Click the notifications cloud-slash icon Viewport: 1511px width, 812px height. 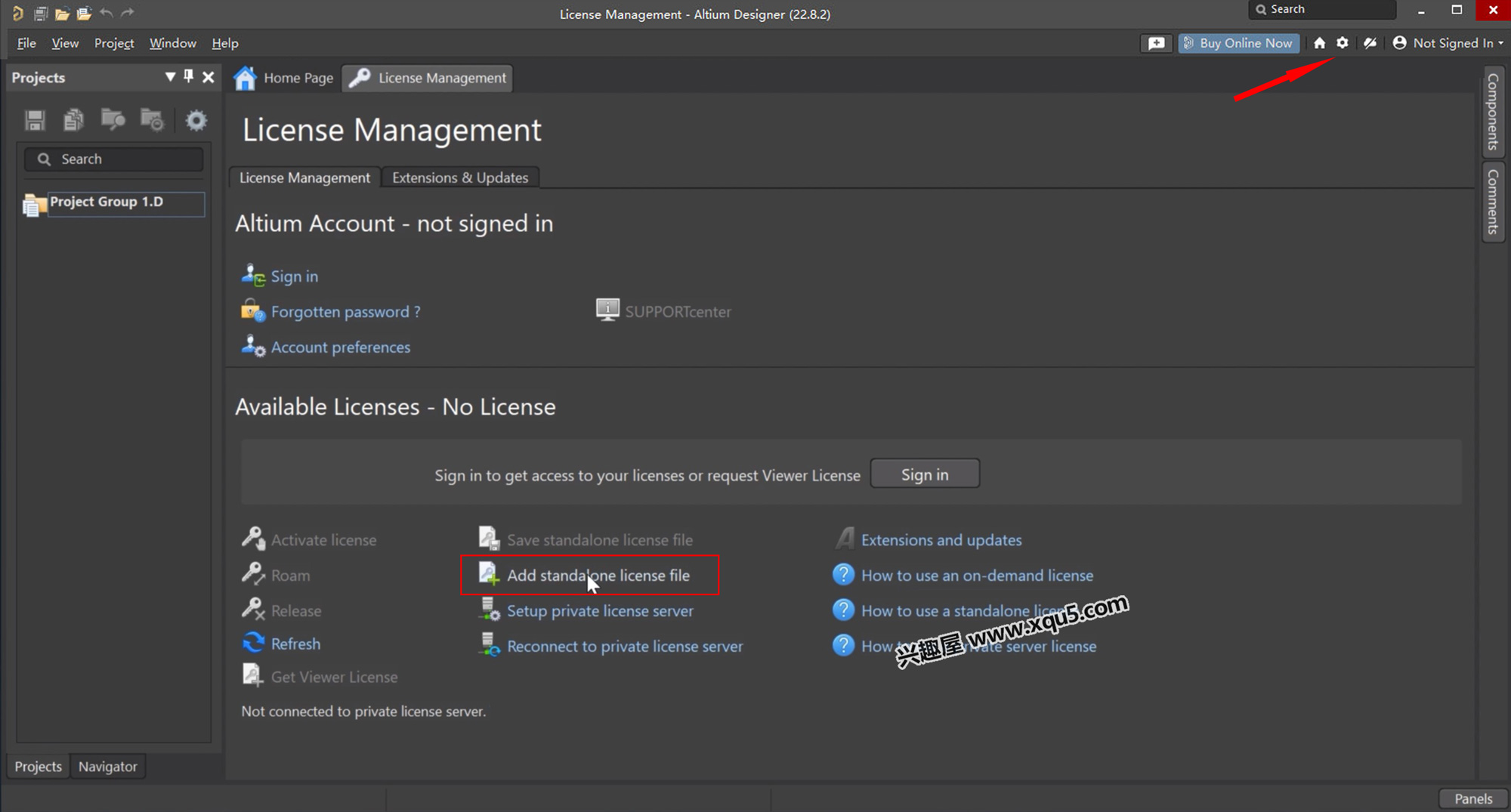tap(1370, 43)
